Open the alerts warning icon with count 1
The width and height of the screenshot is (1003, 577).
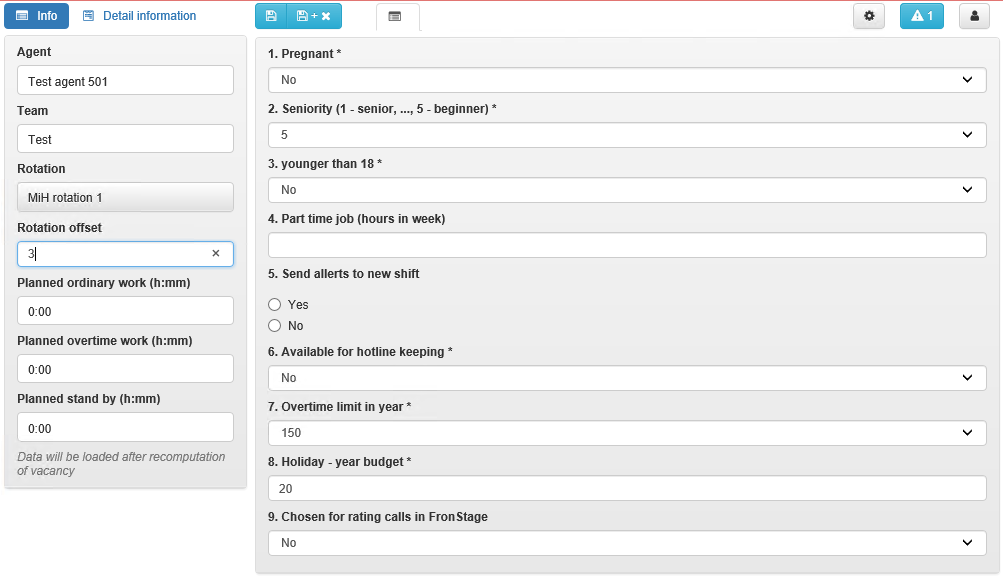tap(922, 16)
